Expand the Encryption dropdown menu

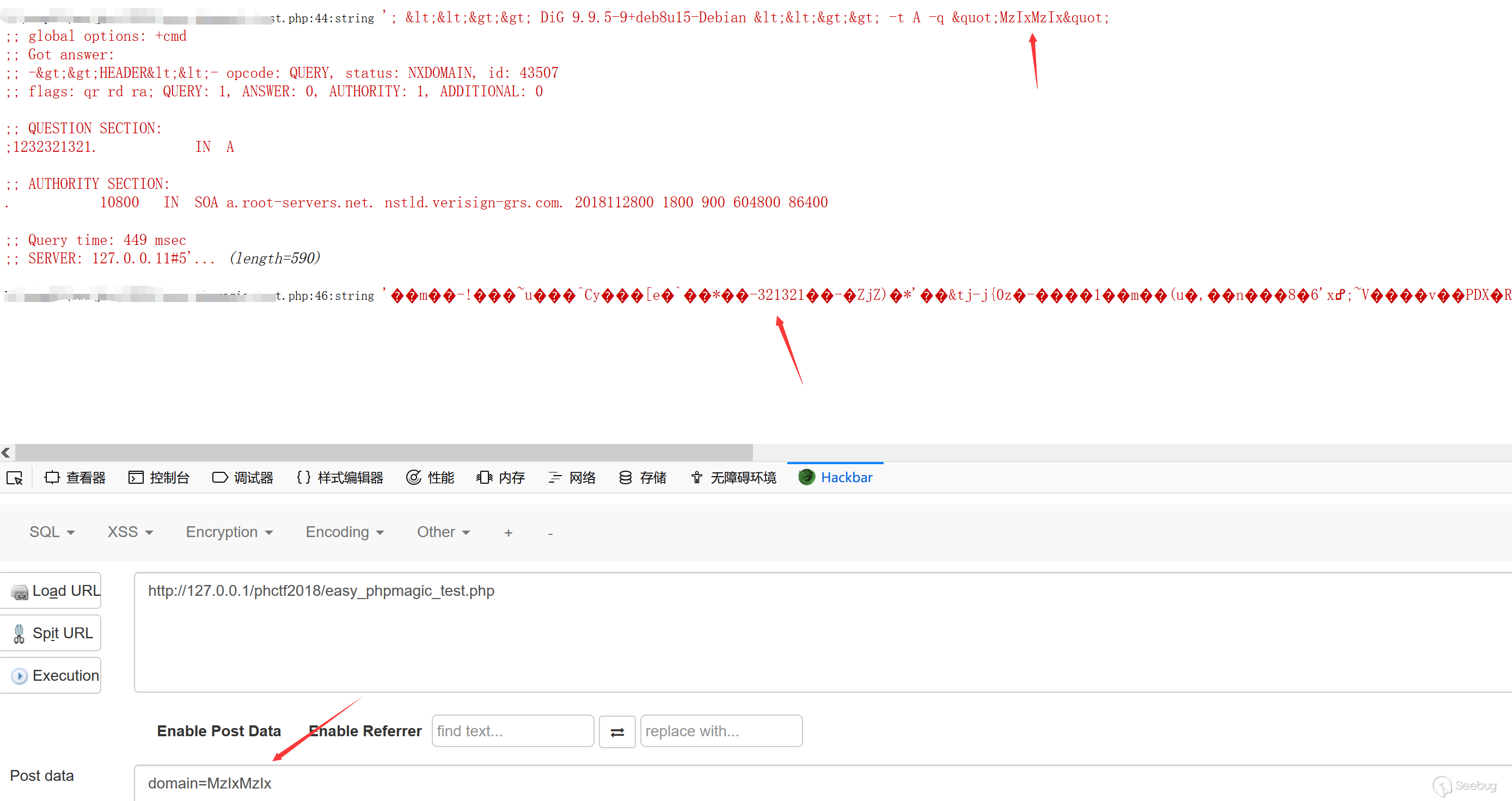click(229, 532)
